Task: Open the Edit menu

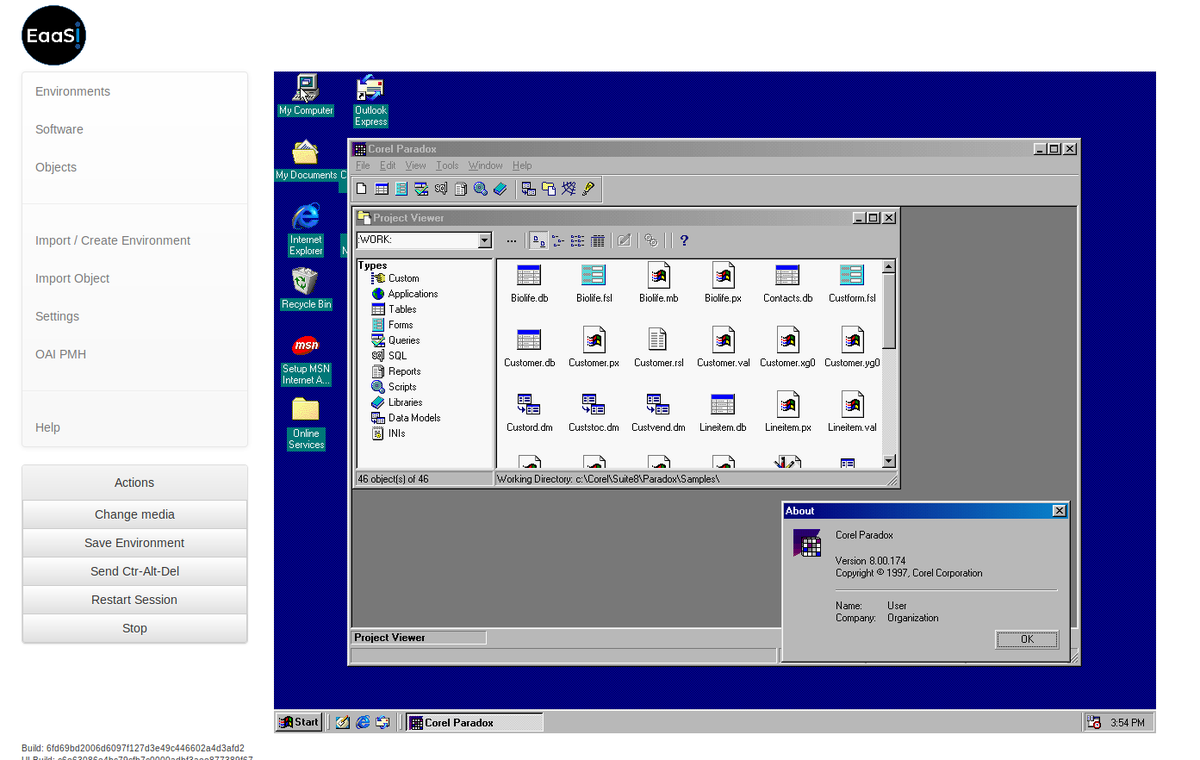Action: [387, 166]
